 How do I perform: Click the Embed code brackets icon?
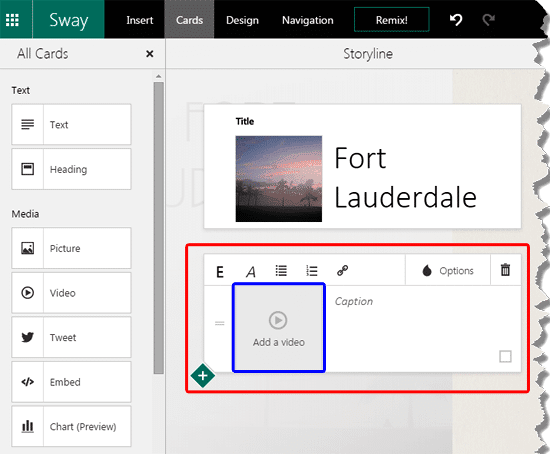27,382
